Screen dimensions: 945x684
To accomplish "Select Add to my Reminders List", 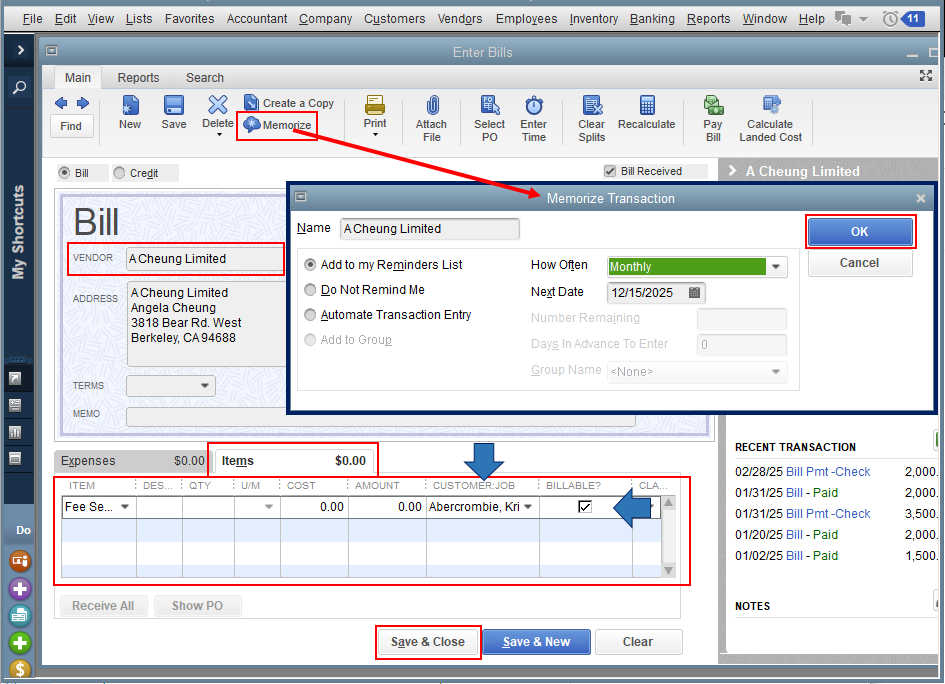I will [310, 265].
